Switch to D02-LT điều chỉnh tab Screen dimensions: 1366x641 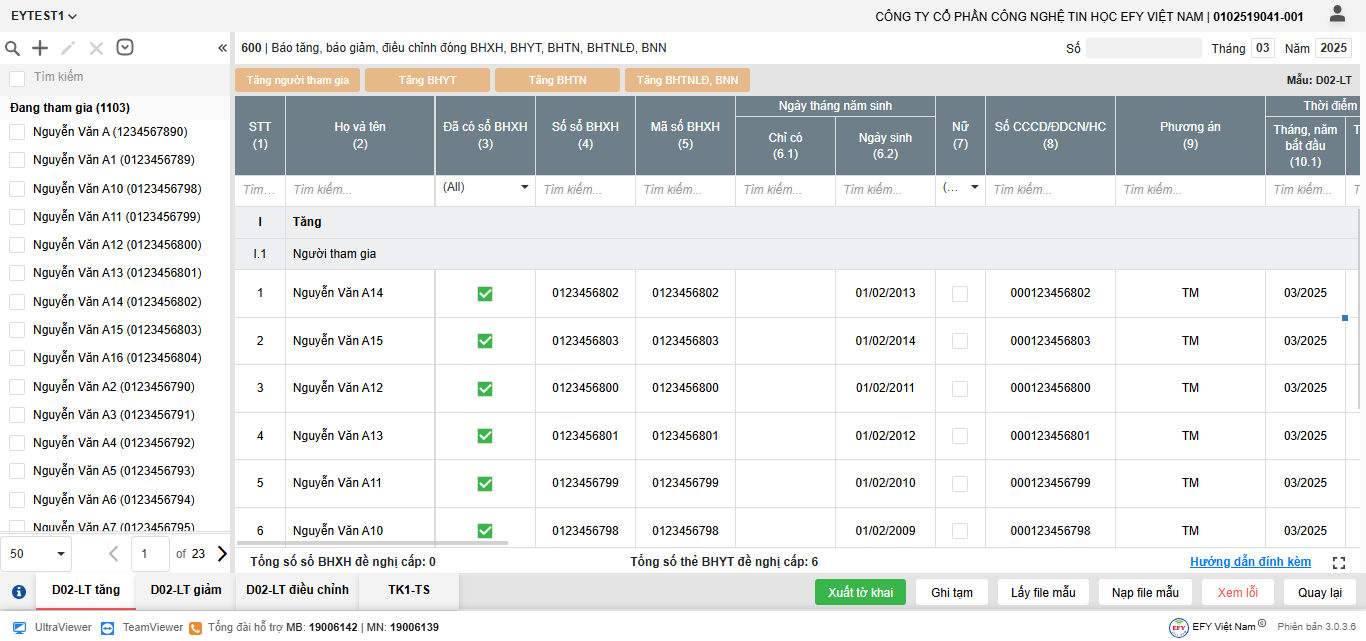(x=298, y=590)
